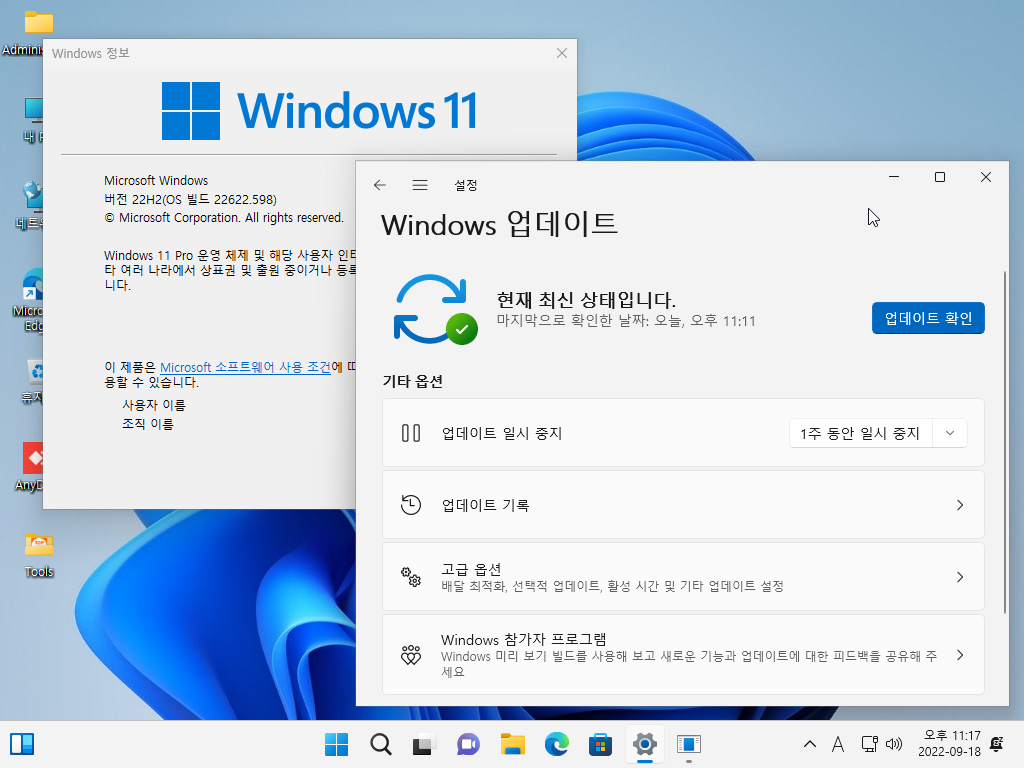Click the Settings window vertical scrollbar
This screenshot has height=768, width=1024.
[x=1004, y=442]
